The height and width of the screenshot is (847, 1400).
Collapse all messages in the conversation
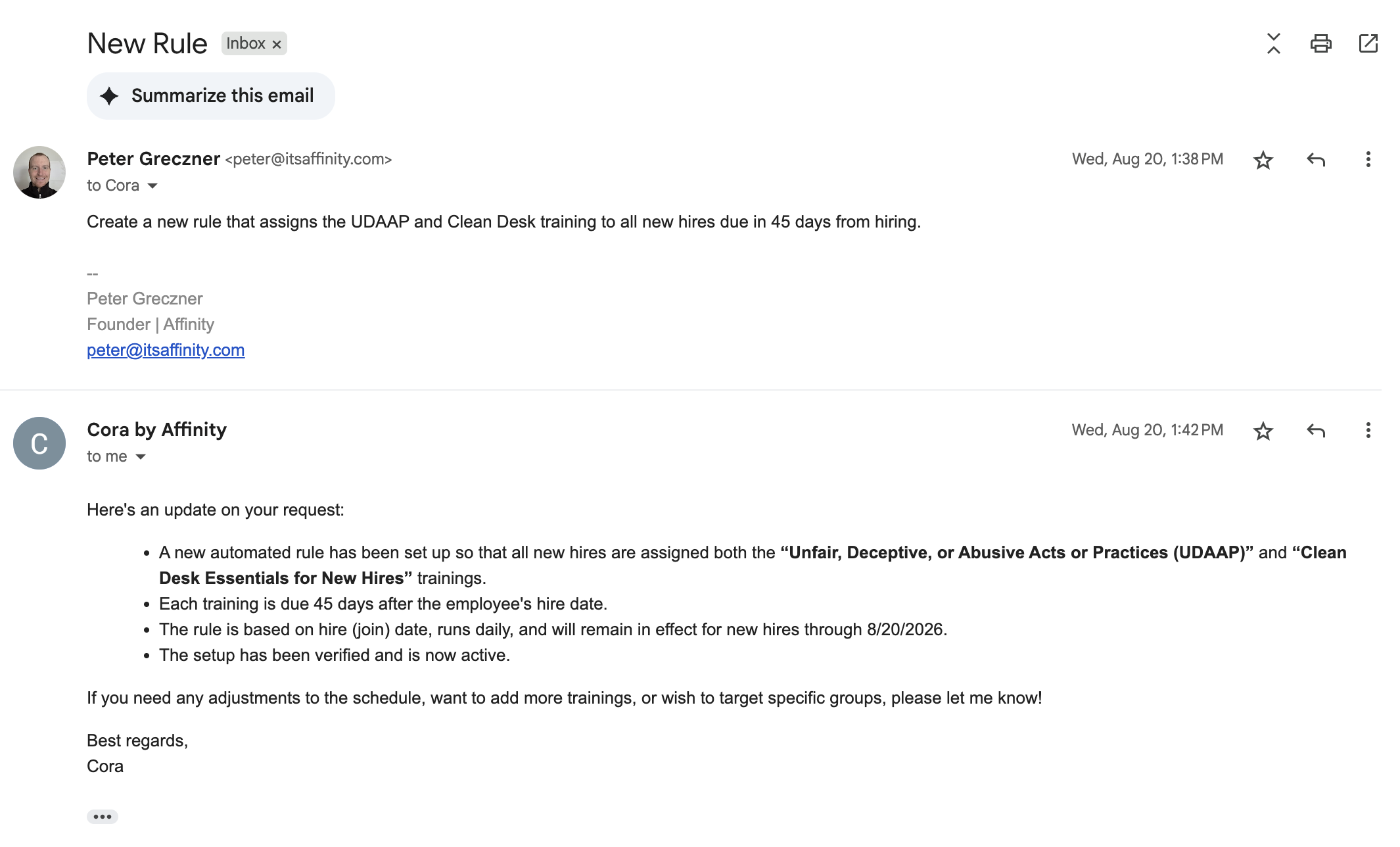click(x=1273, y=43)
